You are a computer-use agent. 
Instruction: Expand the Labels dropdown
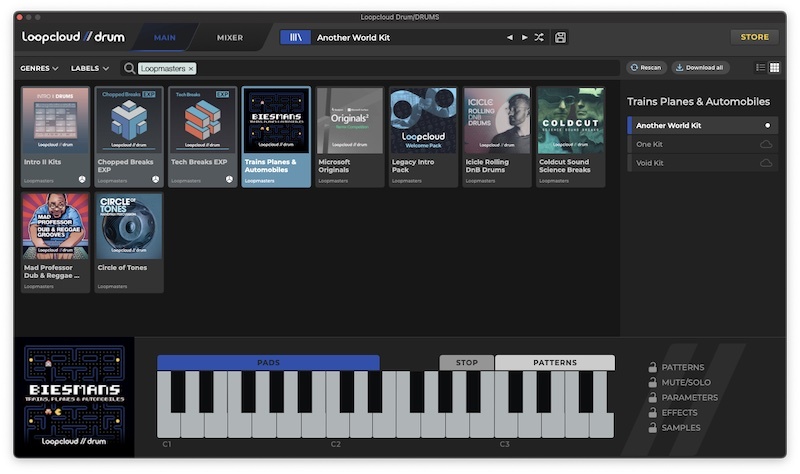click(x=90, y=68)
